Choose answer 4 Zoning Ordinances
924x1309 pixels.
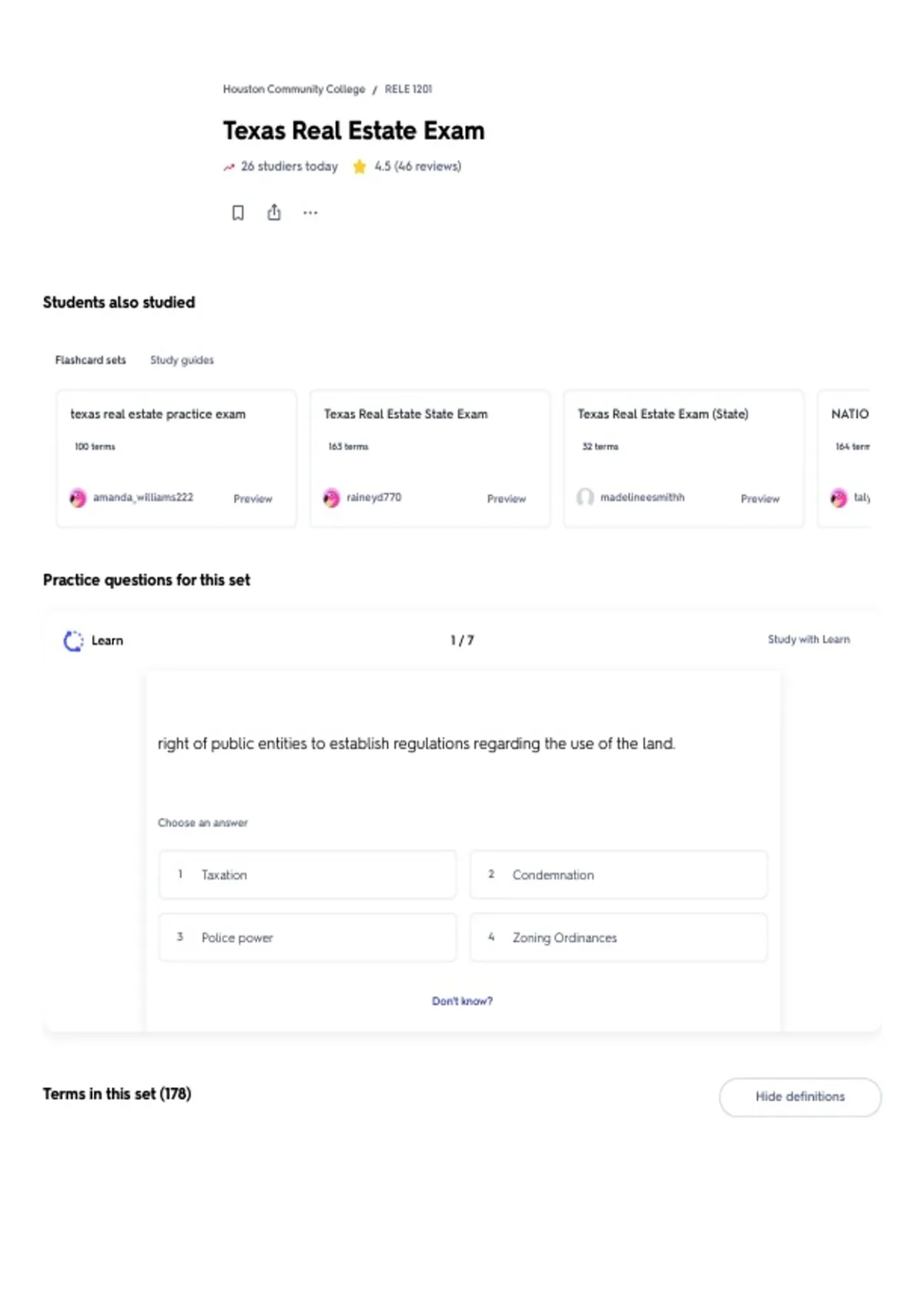click(619, 937)
